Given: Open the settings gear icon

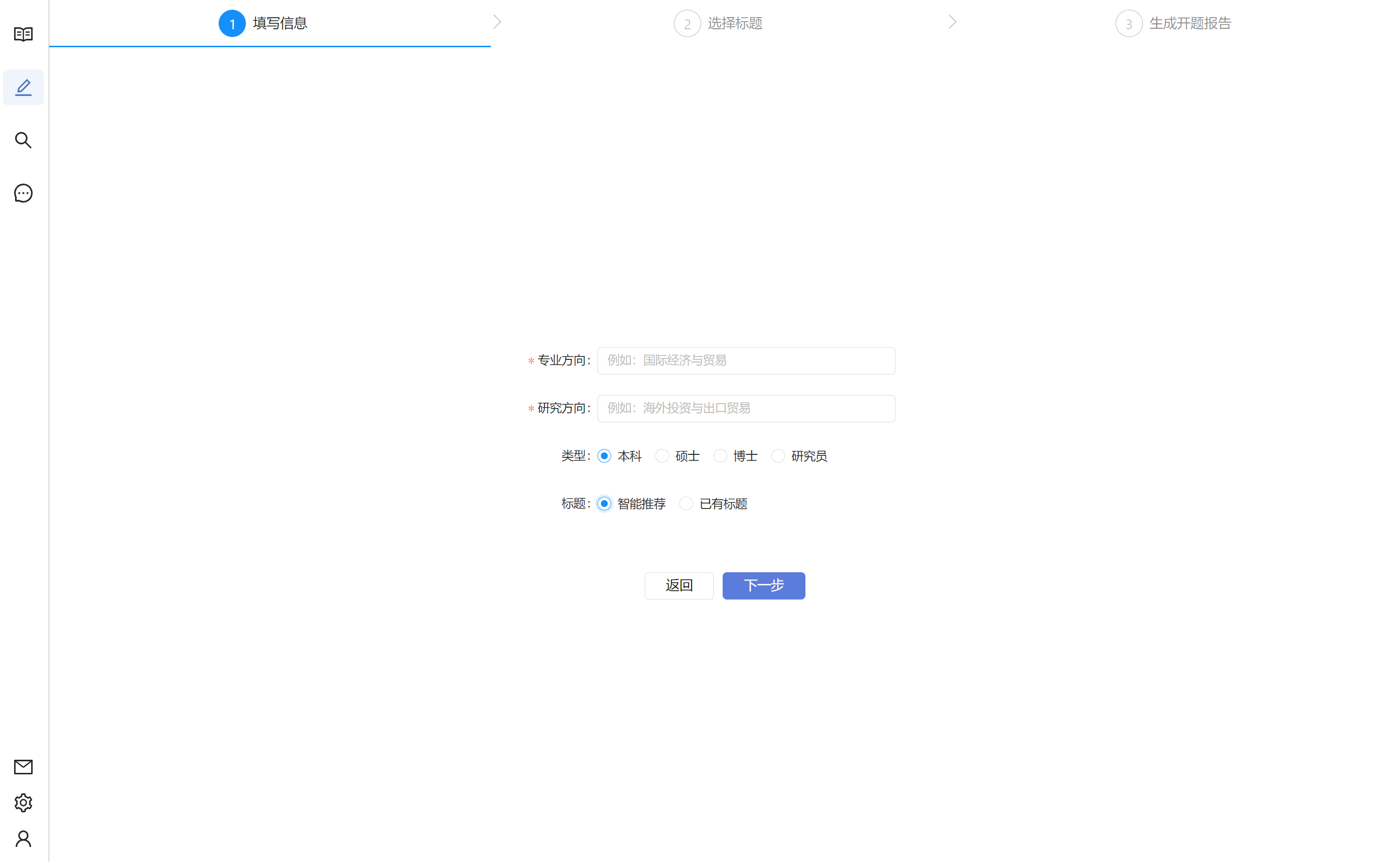Looking at the screenshot, I should pyautogui.click(x=23, y=803).
